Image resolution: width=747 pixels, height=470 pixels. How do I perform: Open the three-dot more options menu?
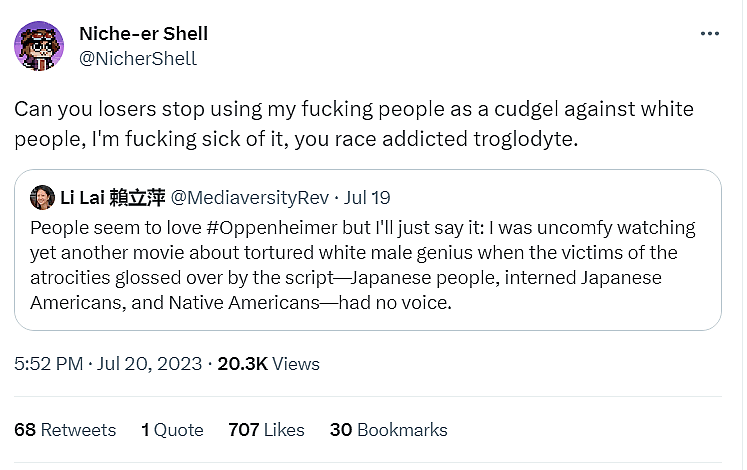click(x=709, y=34)
